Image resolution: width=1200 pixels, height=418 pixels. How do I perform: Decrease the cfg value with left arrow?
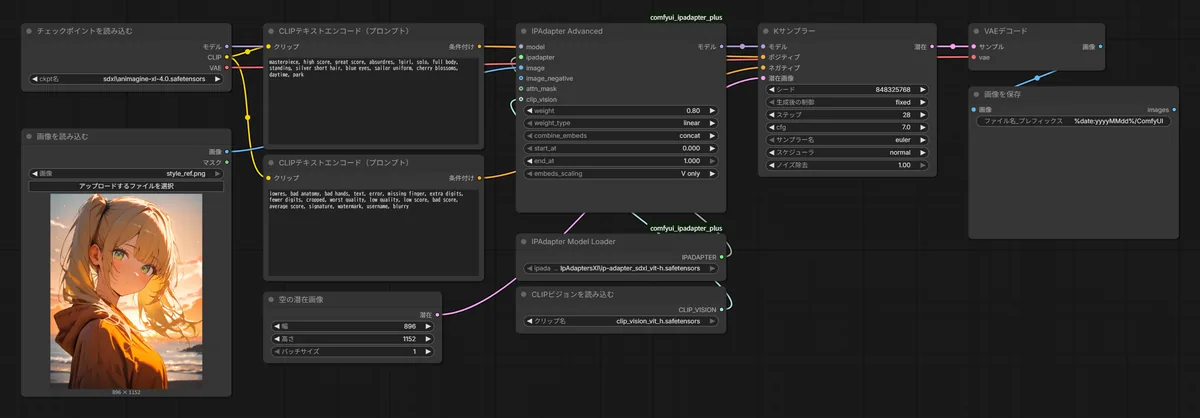(x=771, y=127)
